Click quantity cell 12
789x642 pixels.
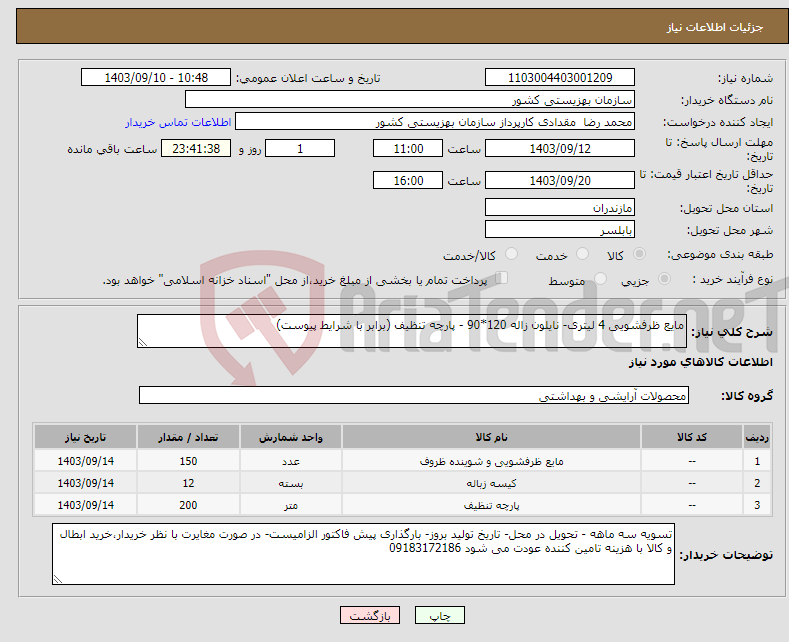(x=188, y=484)
